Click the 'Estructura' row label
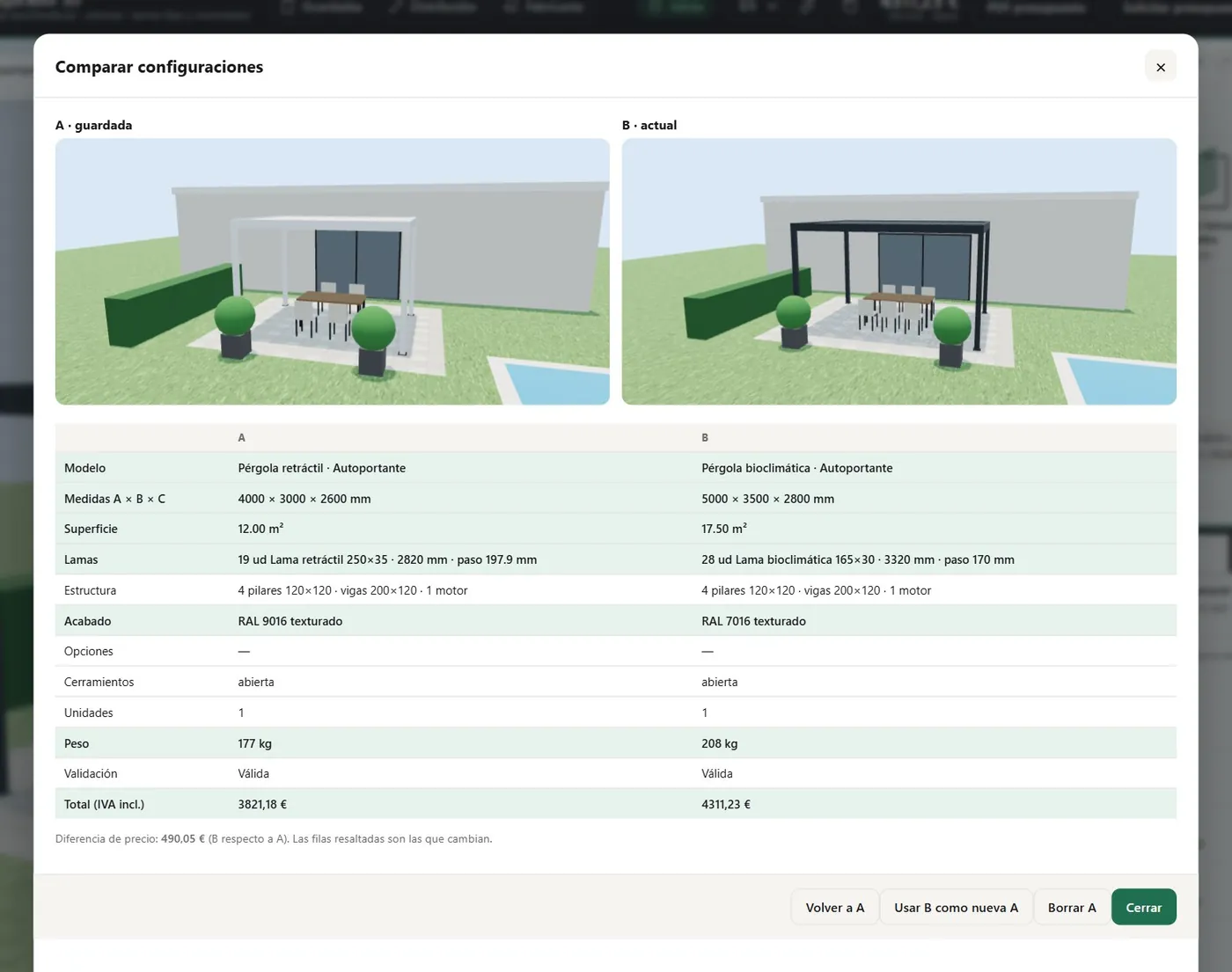Image resolution: width=1232 pixels, height=972 pixels. [x=90, y=590]
